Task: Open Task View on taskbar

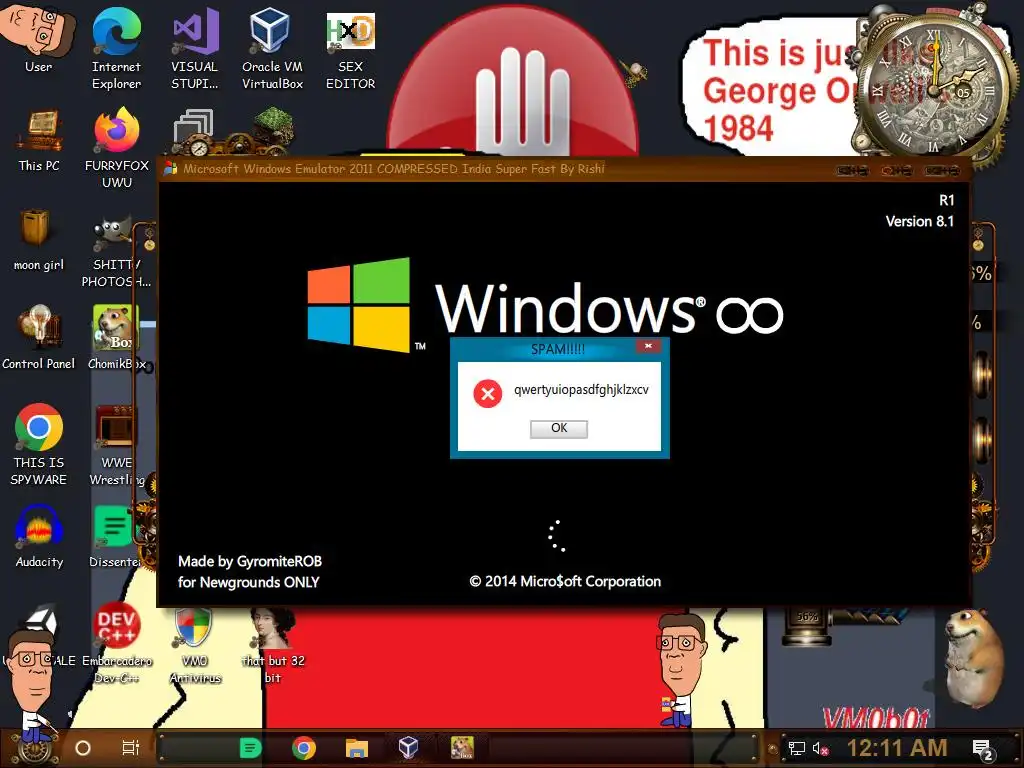Action: 131,748
